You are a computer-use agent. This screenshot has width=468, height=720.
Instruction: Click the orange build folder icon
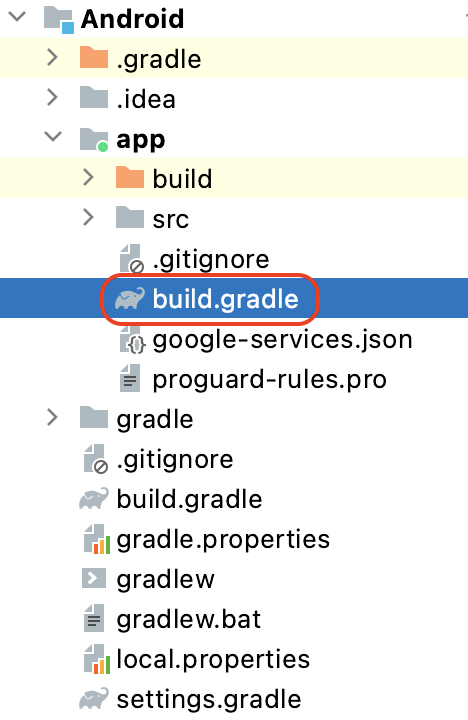(130, 177)
